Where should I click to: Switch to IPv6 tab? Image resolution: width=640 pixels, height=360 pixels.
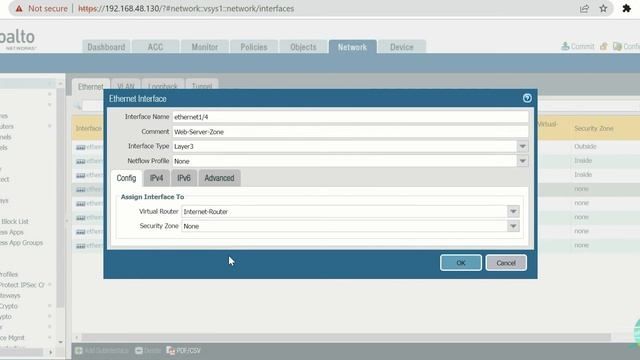[x=184, y=178]
